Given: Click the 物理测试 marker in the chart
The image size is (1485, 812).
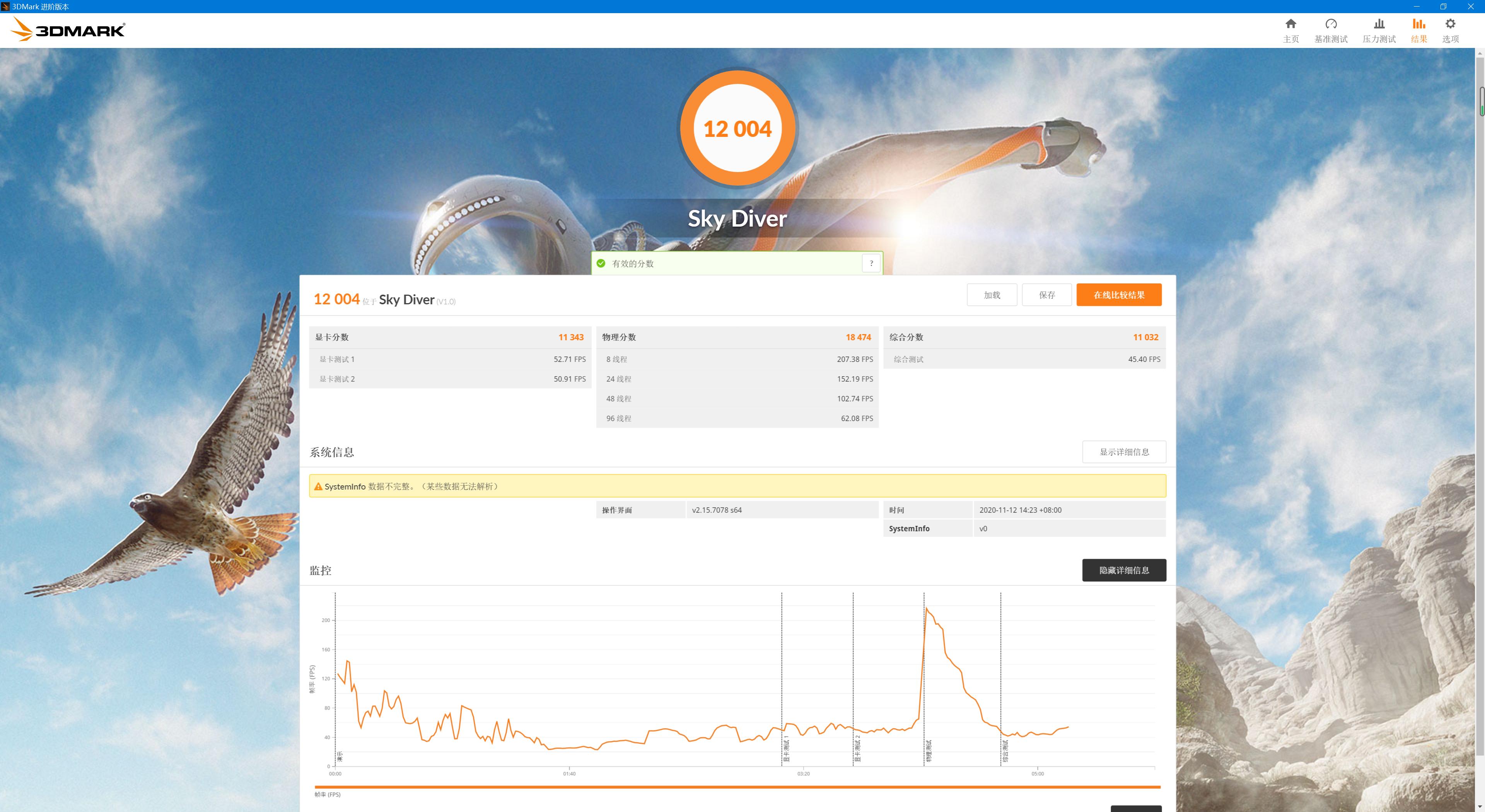Looking at the screenshot, I should (x=929, y=751).
